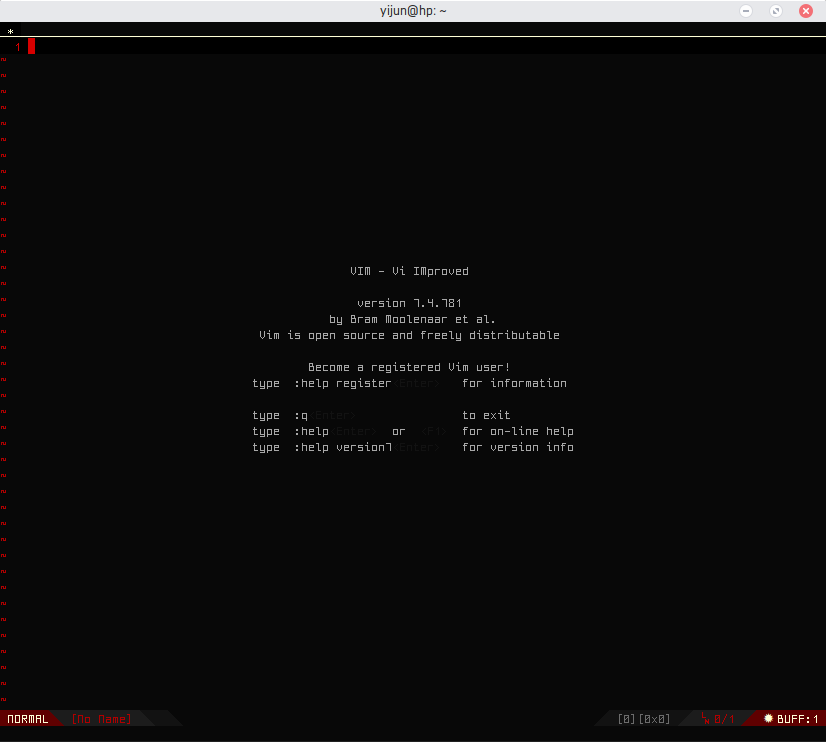This screenshot has height=742, width=826.
Task: Click 'Vim is open source and freely distributable'
Action: click(x=409, y=335)
